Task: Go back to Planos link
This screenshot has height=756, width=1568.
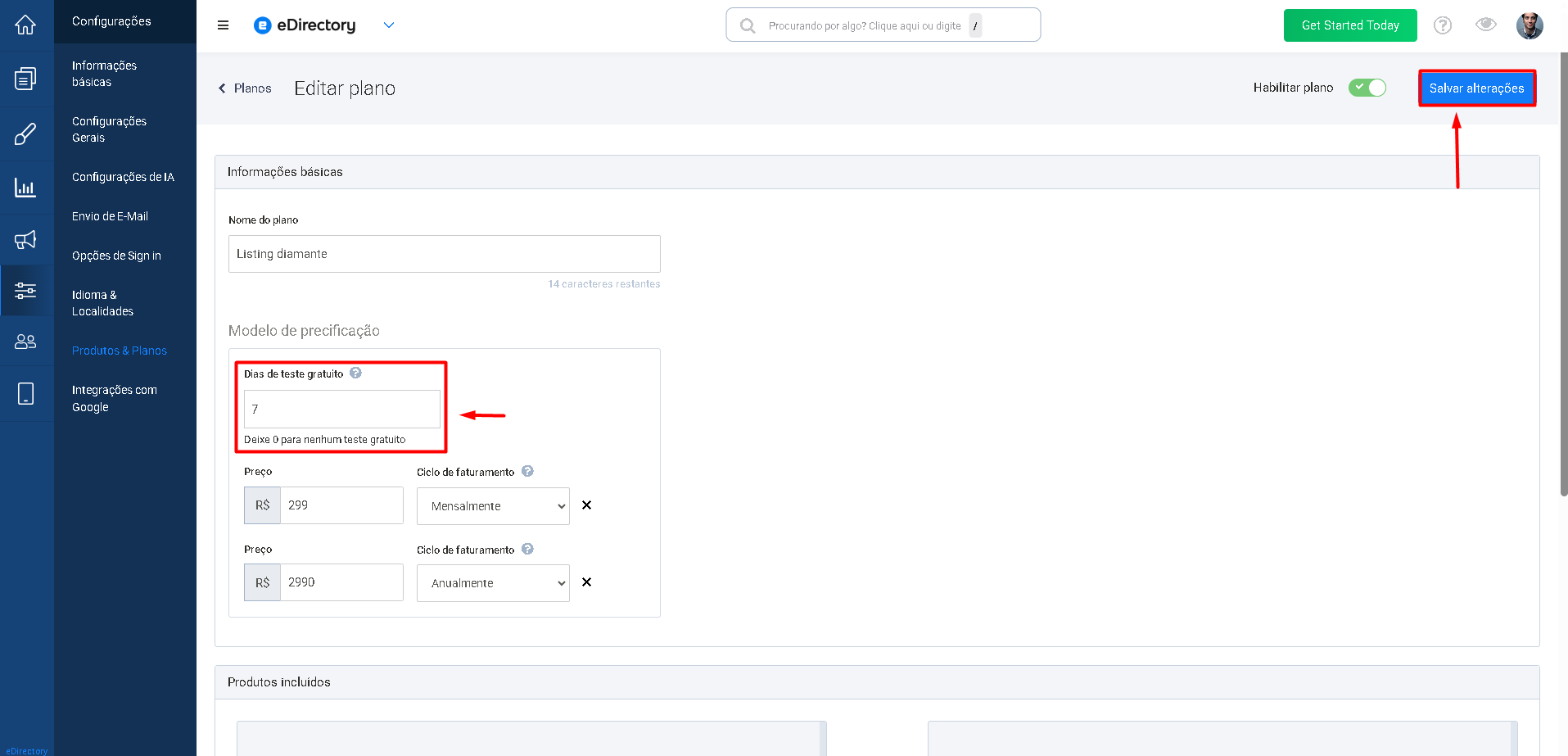Action: pos(244,88)
